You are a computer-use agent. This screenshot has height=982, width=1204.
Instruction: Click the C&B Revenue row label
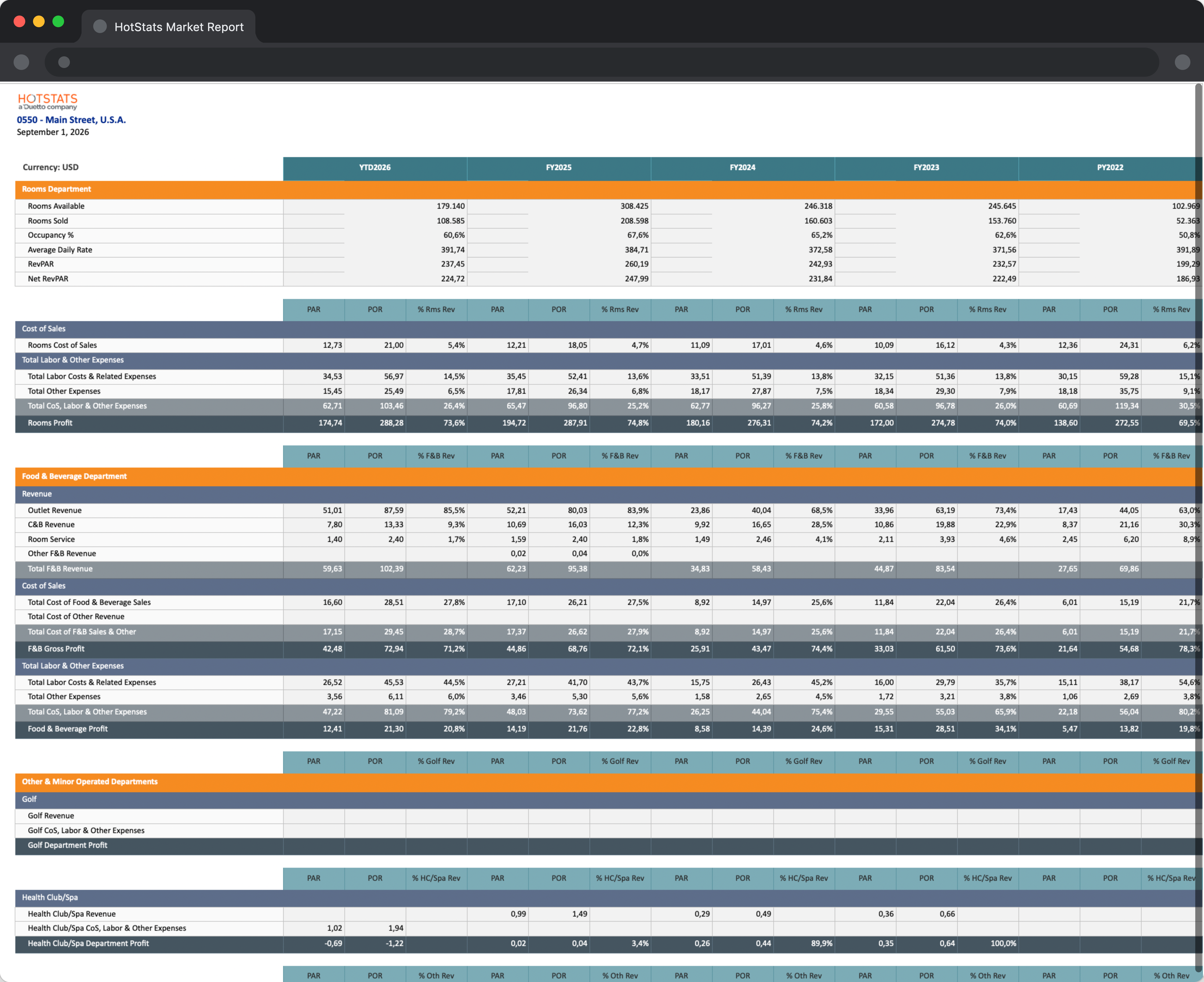pyautogui.click(x=51, y=525)
